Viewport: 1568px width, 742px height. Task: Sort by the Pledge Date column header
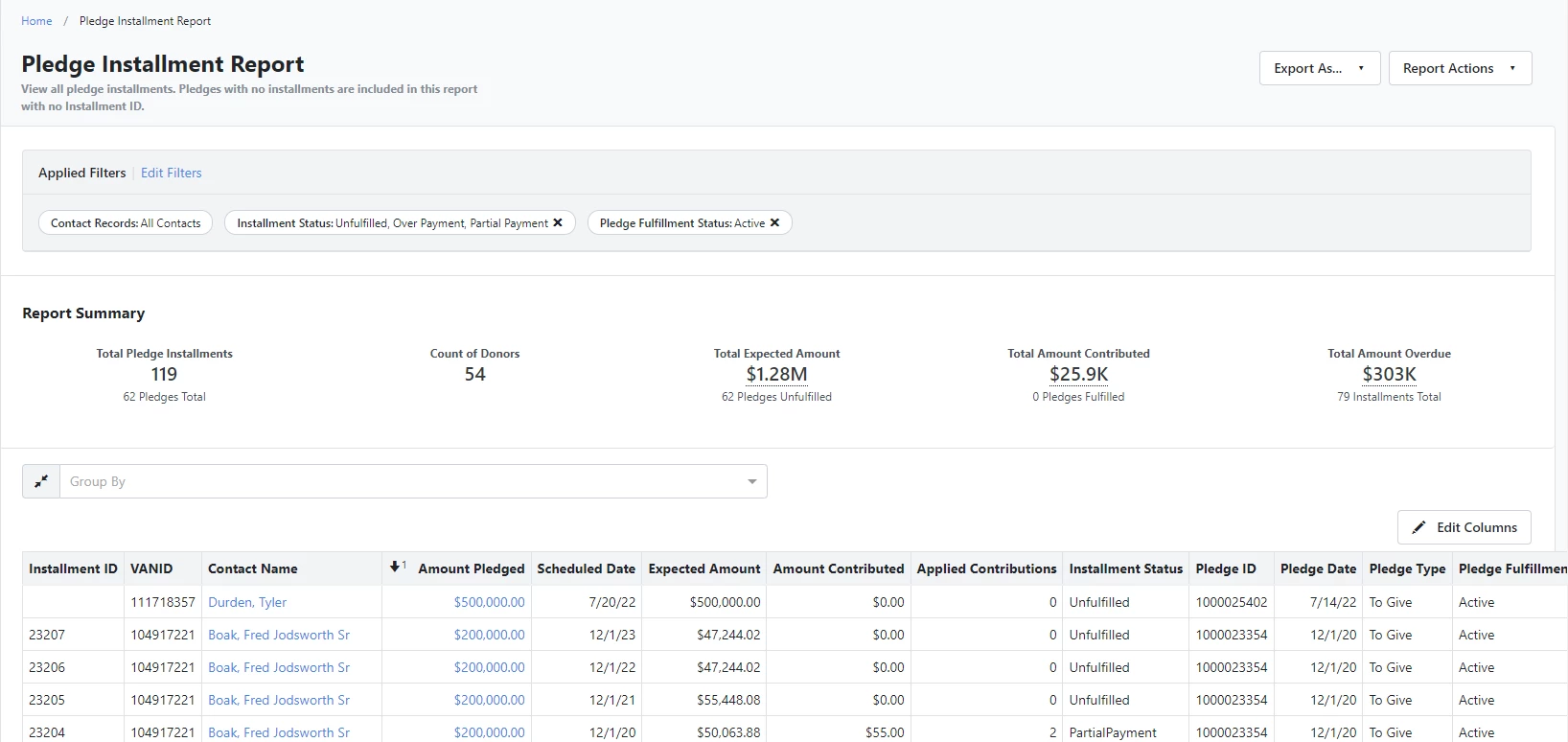click(1318, 568)
